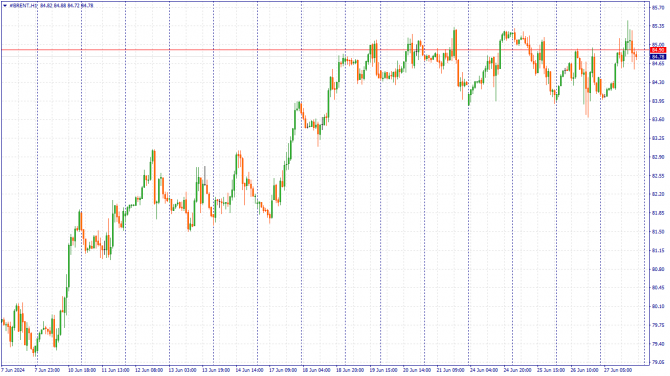Screen dimensions: 670x376
Task: Click the 7 Jun 23:00 time label
Action: (47, 370)
